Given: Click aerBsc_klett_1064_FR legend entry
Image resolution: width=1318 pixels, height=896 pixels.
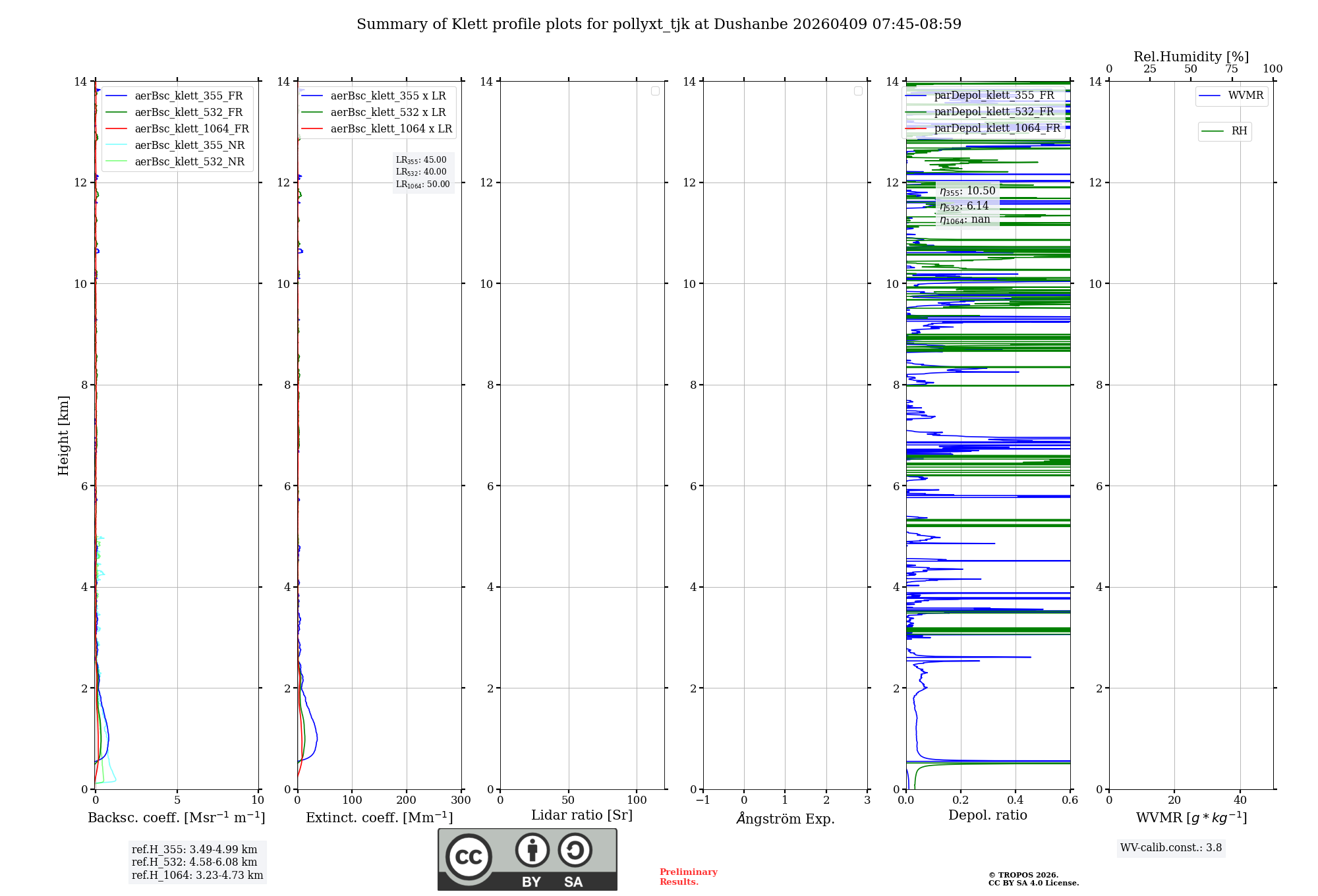Looking at the screenshot, I should click(x=191, y=129).
